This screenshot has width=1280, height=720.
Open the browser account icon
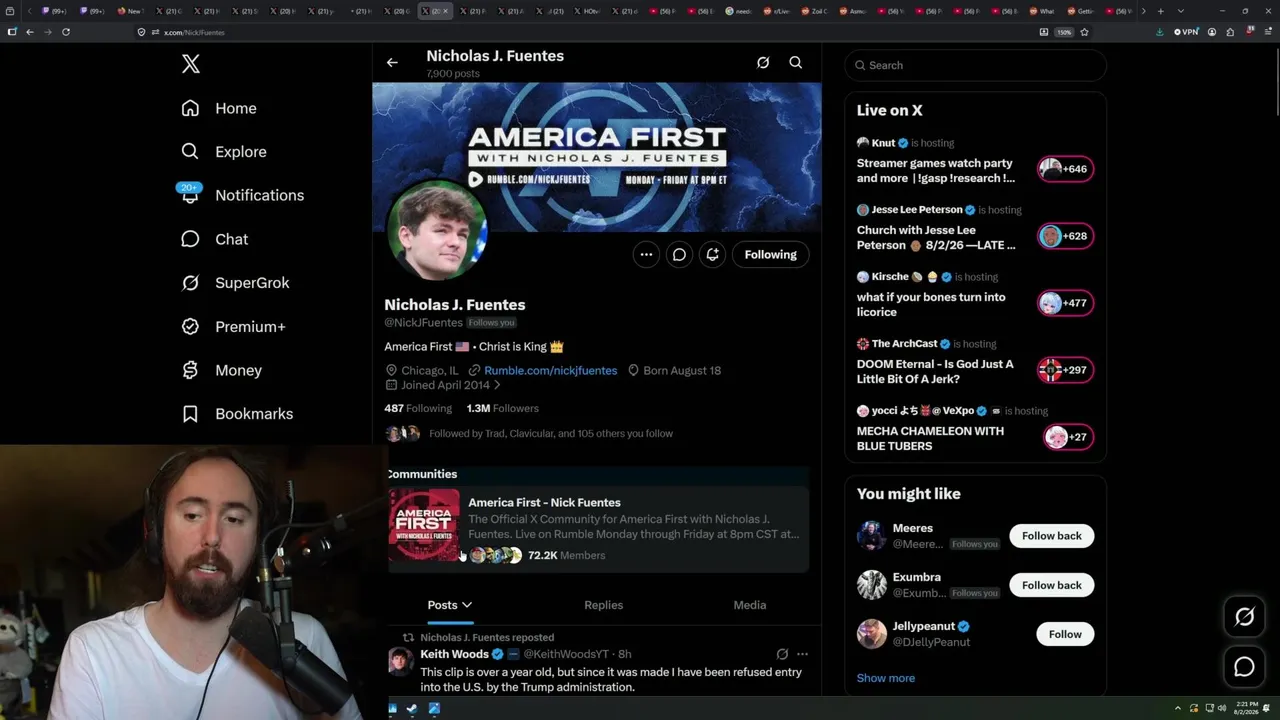point(1212,32)
